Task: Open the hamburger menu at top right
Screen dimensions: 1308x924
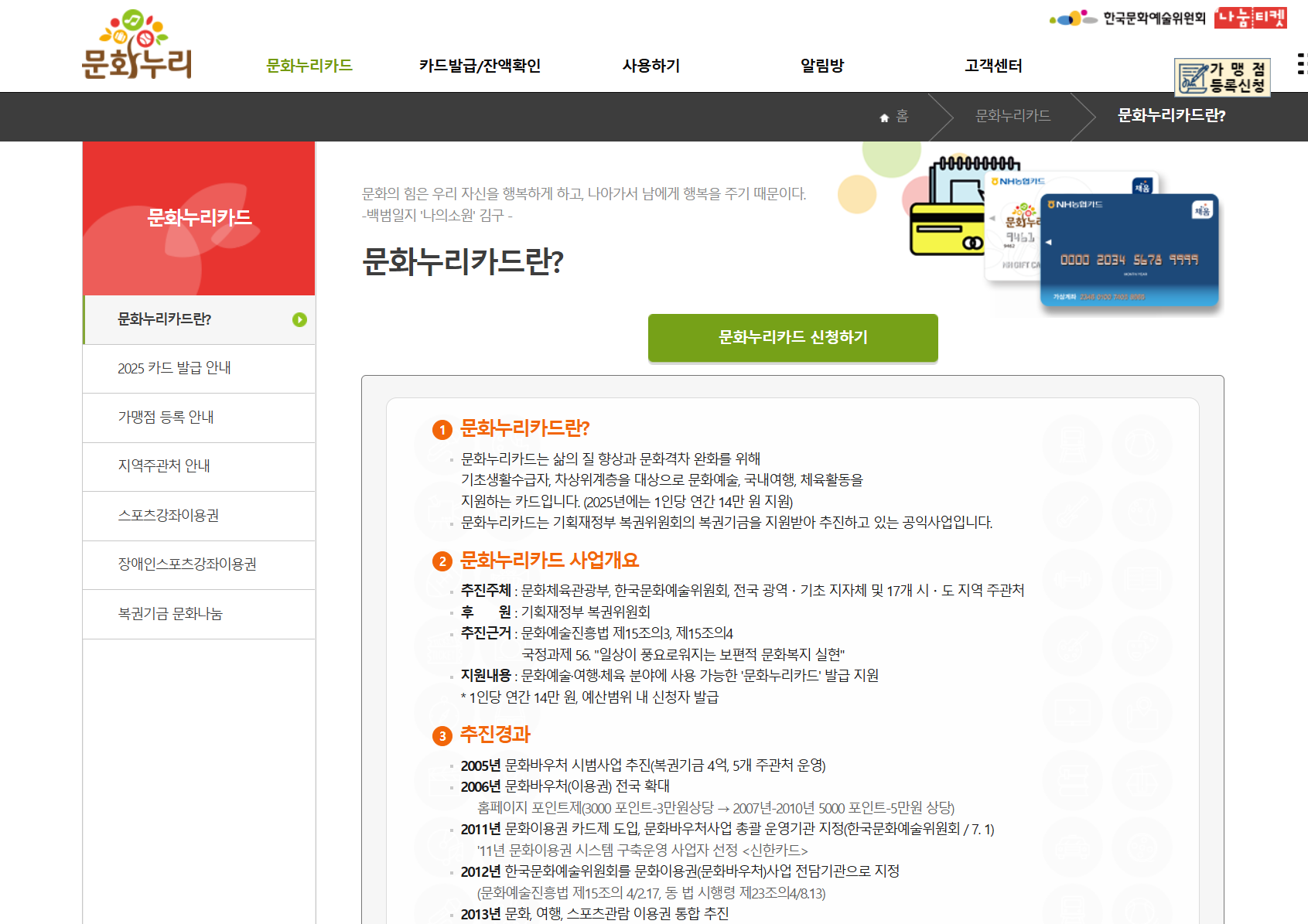Action: click(x=1303, y=64)
